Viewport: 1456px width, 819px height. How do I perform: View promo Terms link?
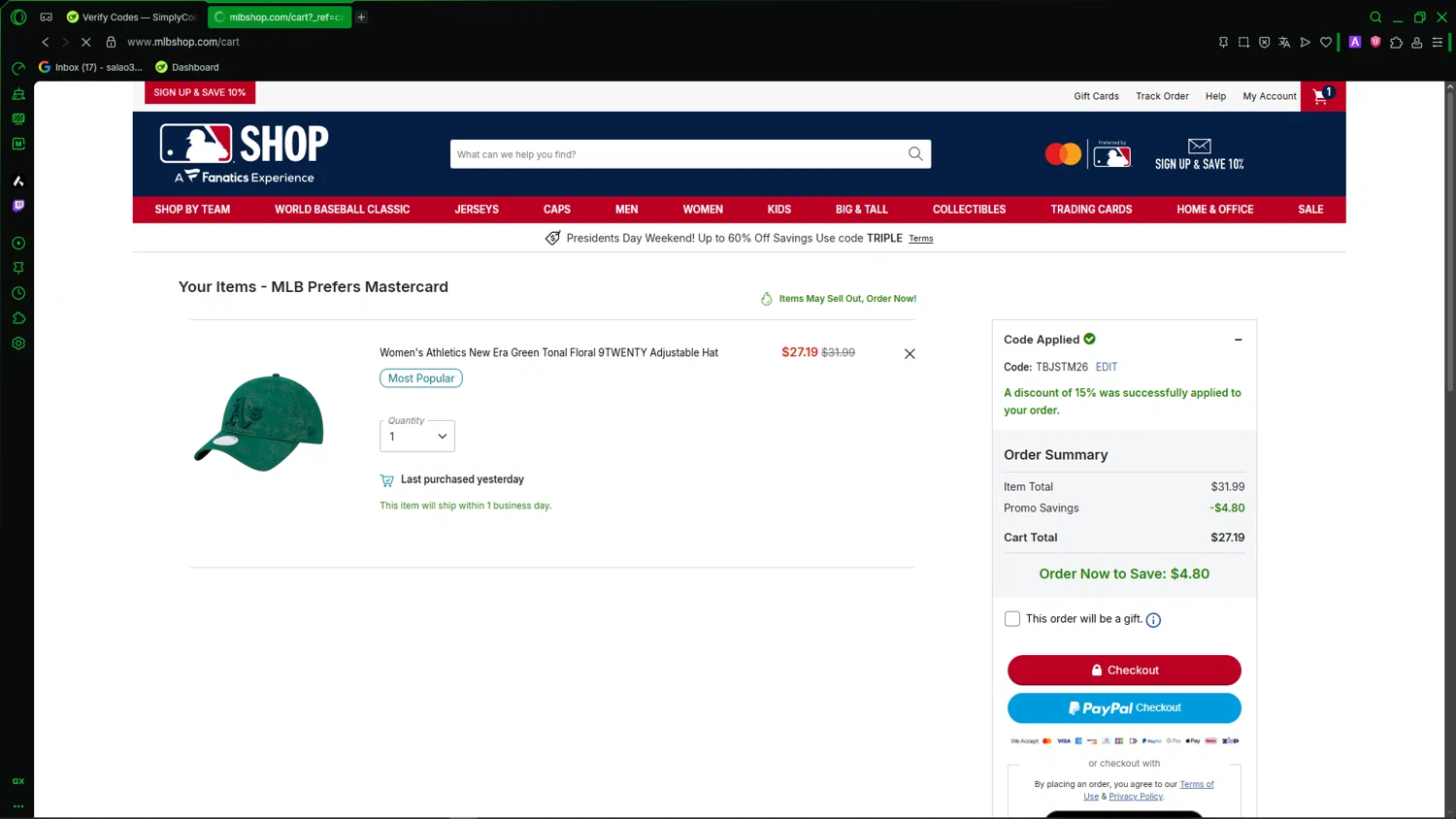click(920, 239)
